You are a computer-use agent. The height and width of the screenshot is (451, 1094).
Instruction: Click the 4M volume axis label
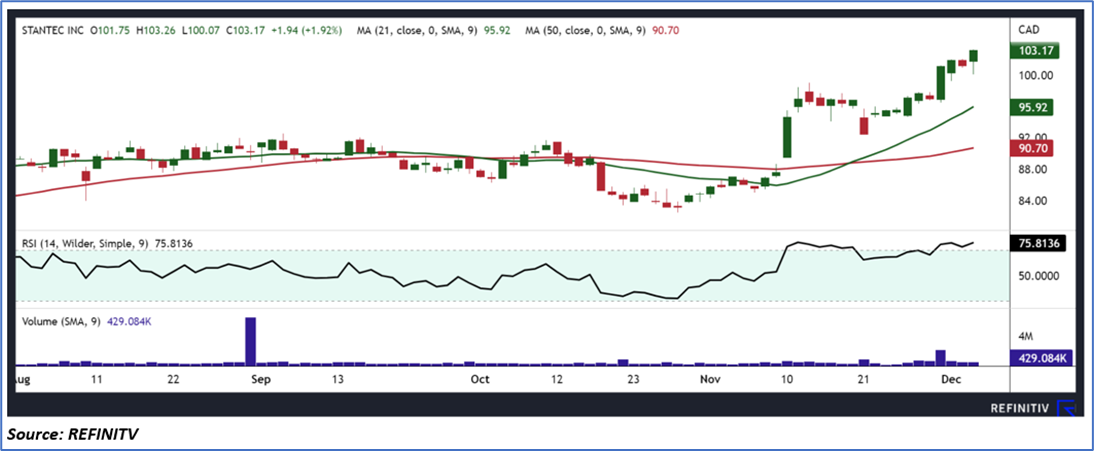pos(1025,336)
